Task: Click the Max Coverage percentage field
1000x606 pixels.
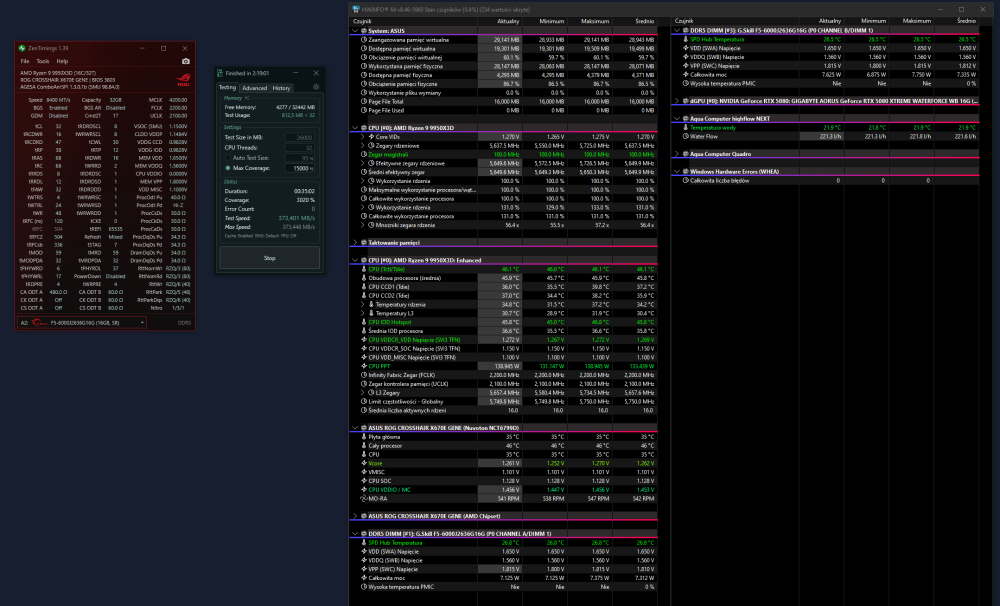Action: [x=300, y=168]
